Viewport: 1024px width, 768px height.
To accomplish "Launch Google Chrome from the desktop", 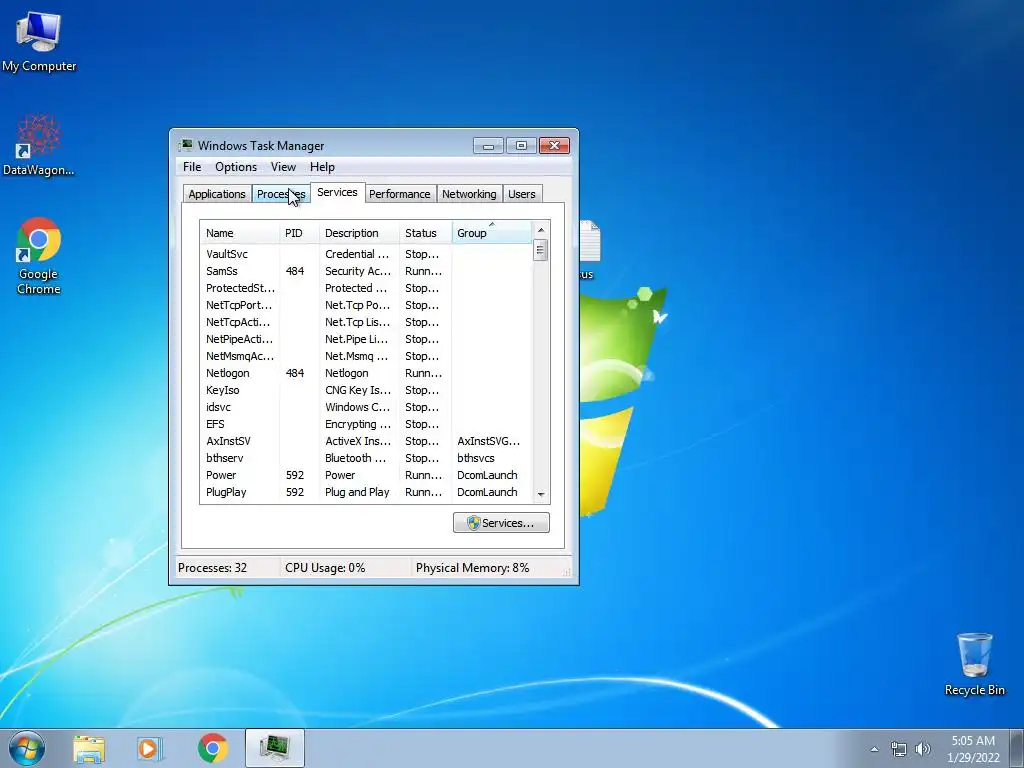I will pyautogui.click(x=39, y=255).
